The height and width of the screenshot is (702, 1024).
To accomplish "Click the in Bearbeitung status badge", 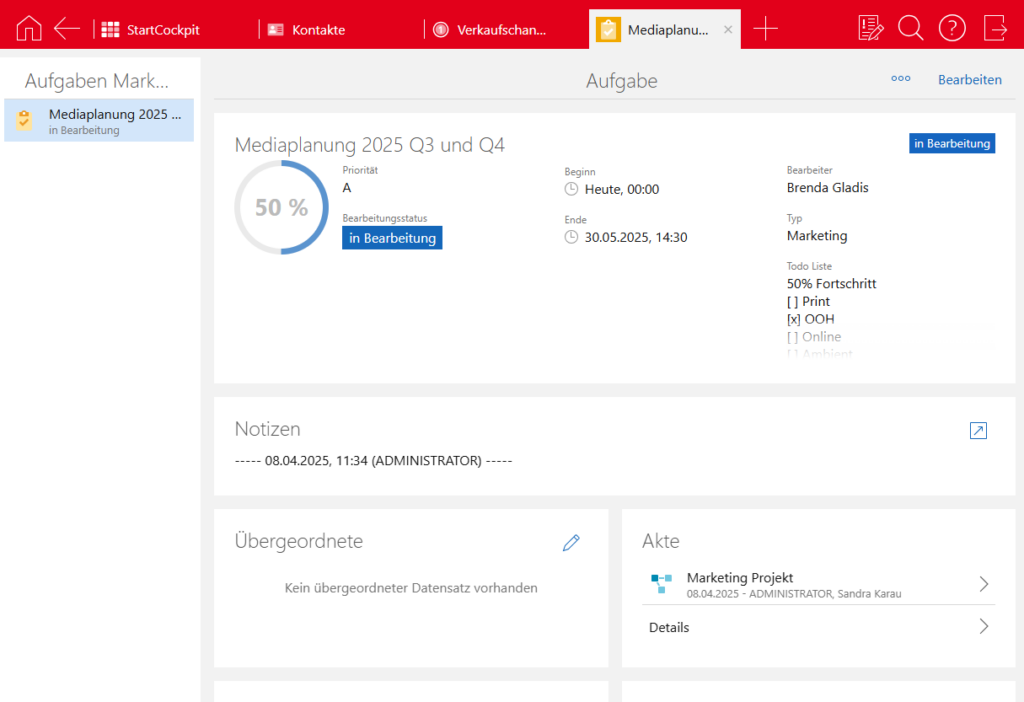I will point(392,237).
